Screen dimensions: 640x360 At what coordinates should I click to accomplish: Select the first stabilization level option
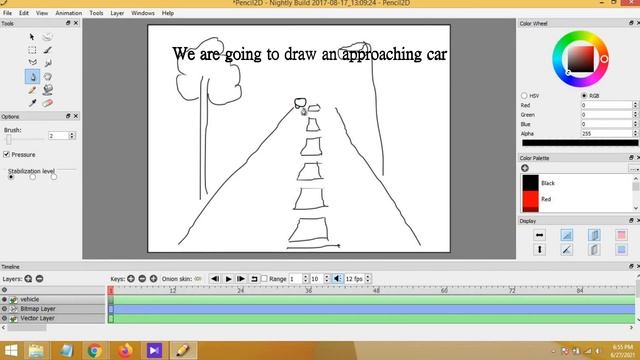click(x=11, y=177)
